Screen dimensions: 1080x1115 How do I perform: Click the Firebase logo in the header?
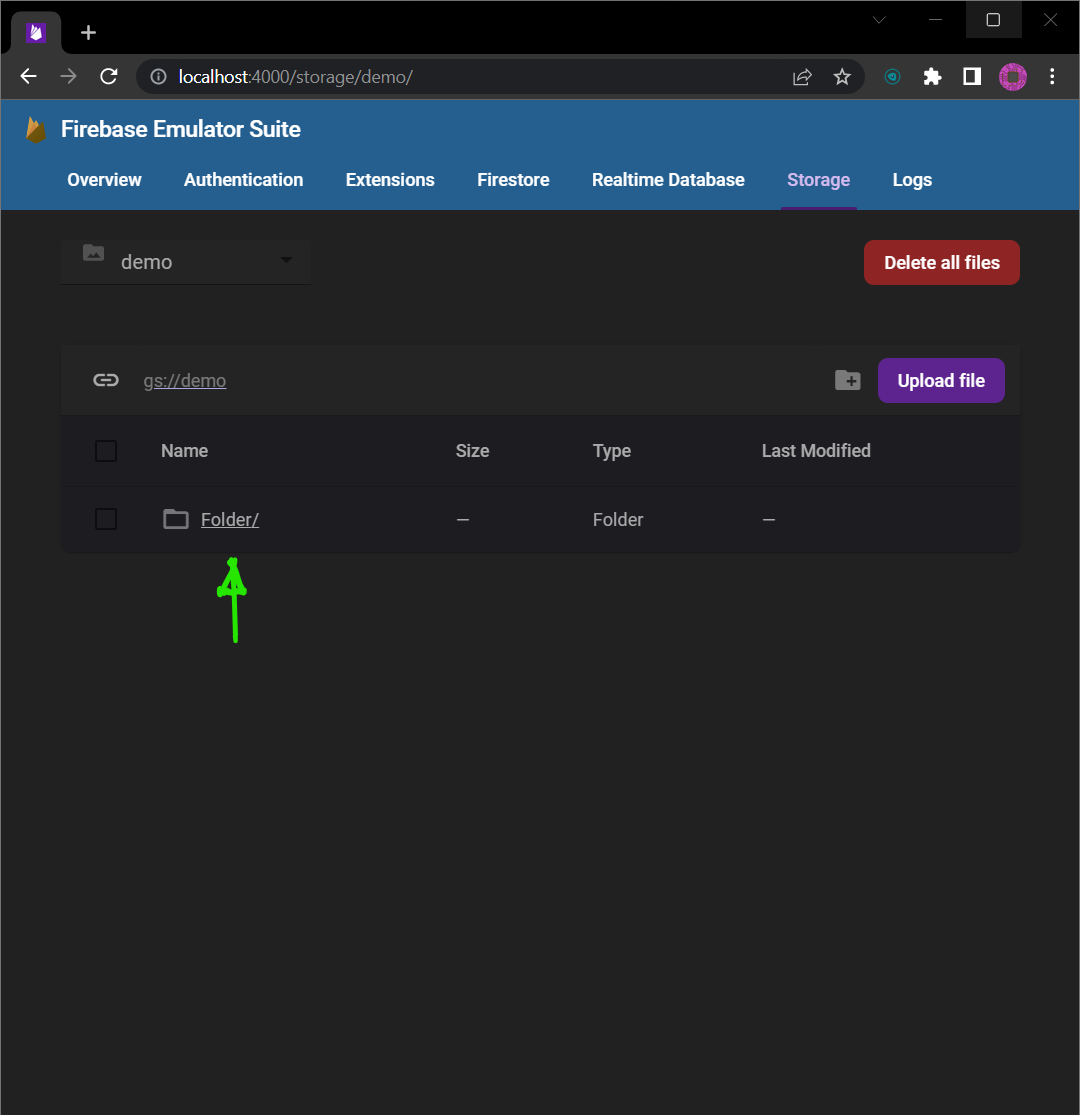click(36, 129)
